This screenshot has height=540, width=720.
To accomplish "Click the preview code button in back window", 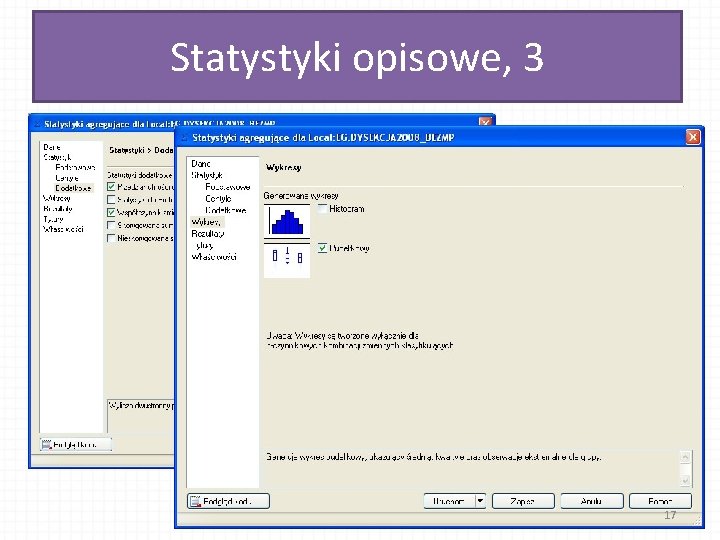I will coord(76,444).
